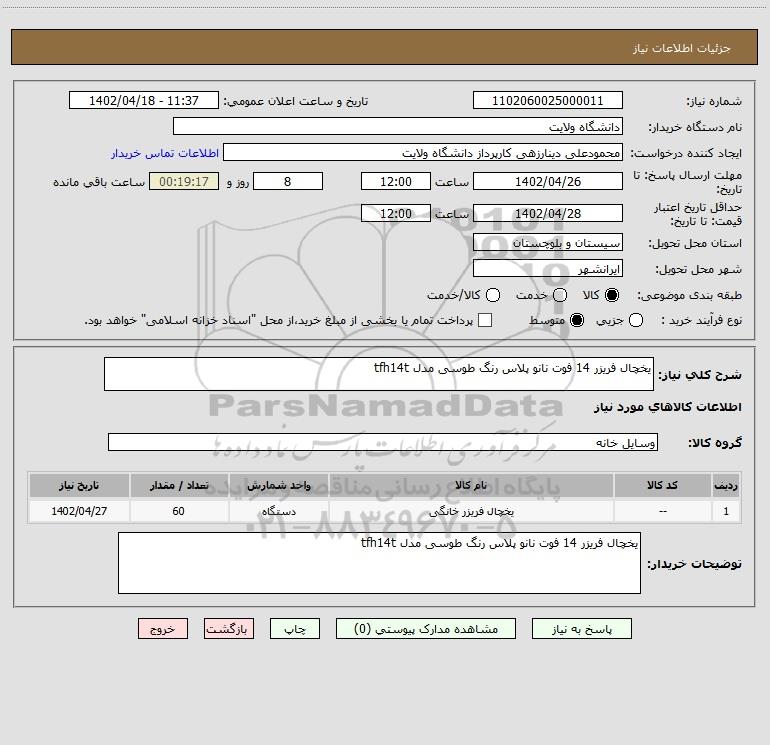Click the دانشگاه ولایت buyer name field
Image resolution: width=770 pixels, height=745 pixels.
click(398, 126)
